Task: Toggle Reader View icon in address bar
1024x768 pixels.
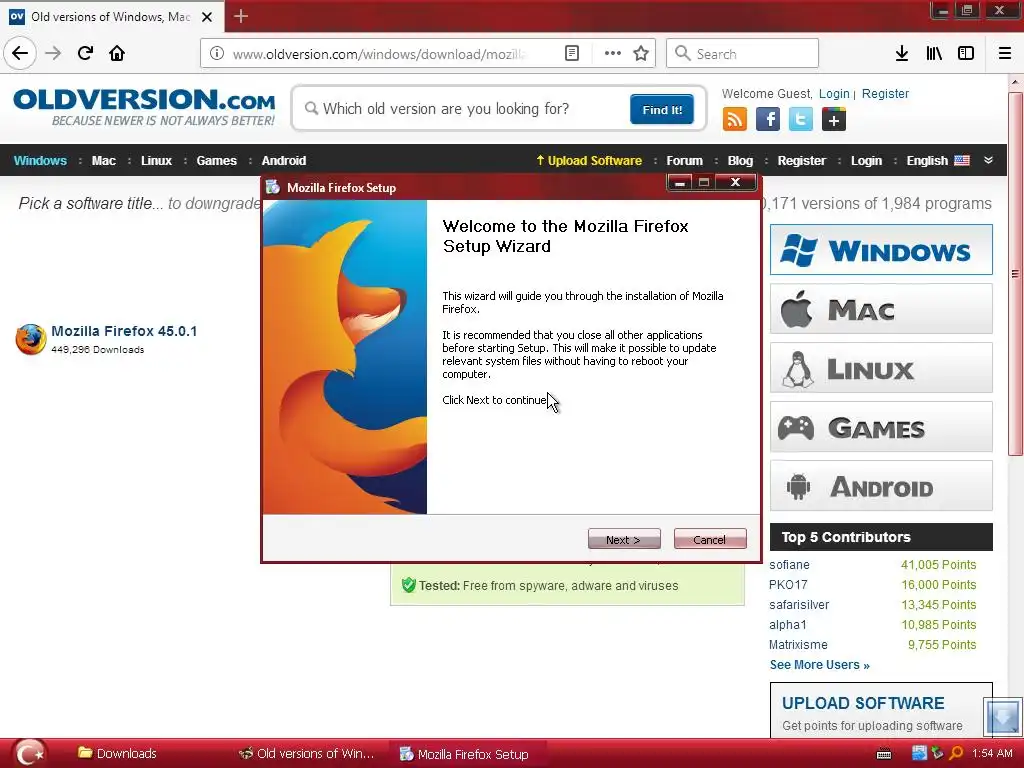Action: coord(571,54)
